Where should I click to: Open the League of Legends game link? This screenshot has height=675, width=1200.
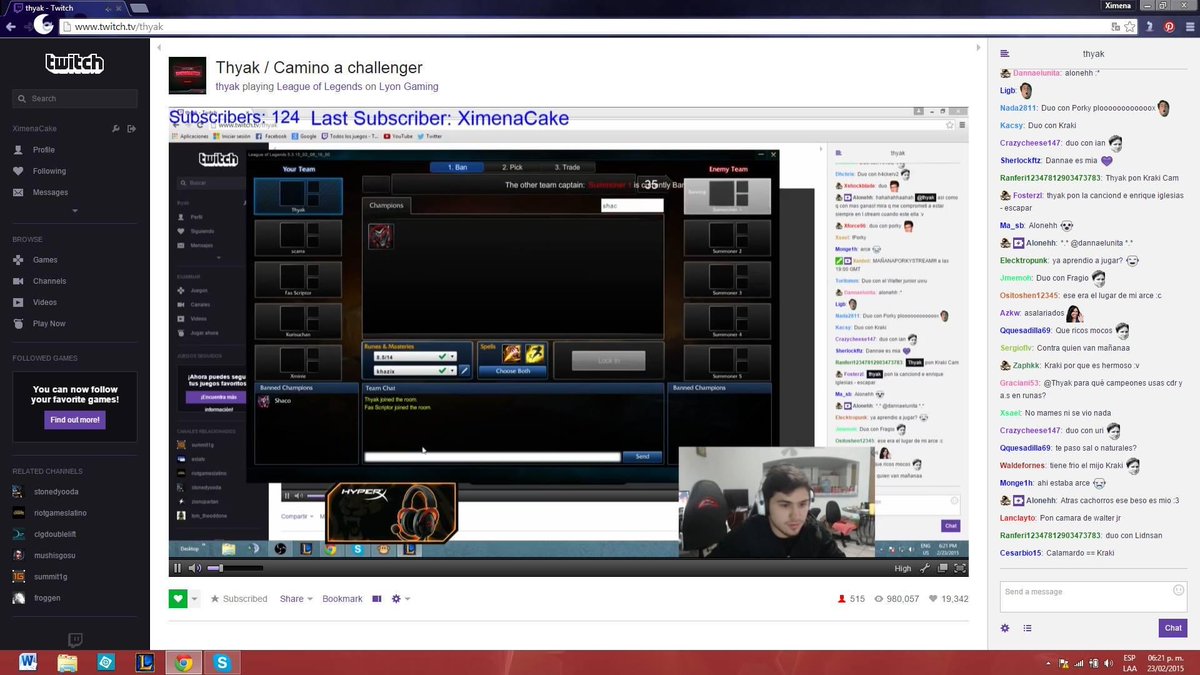[319, 87]
